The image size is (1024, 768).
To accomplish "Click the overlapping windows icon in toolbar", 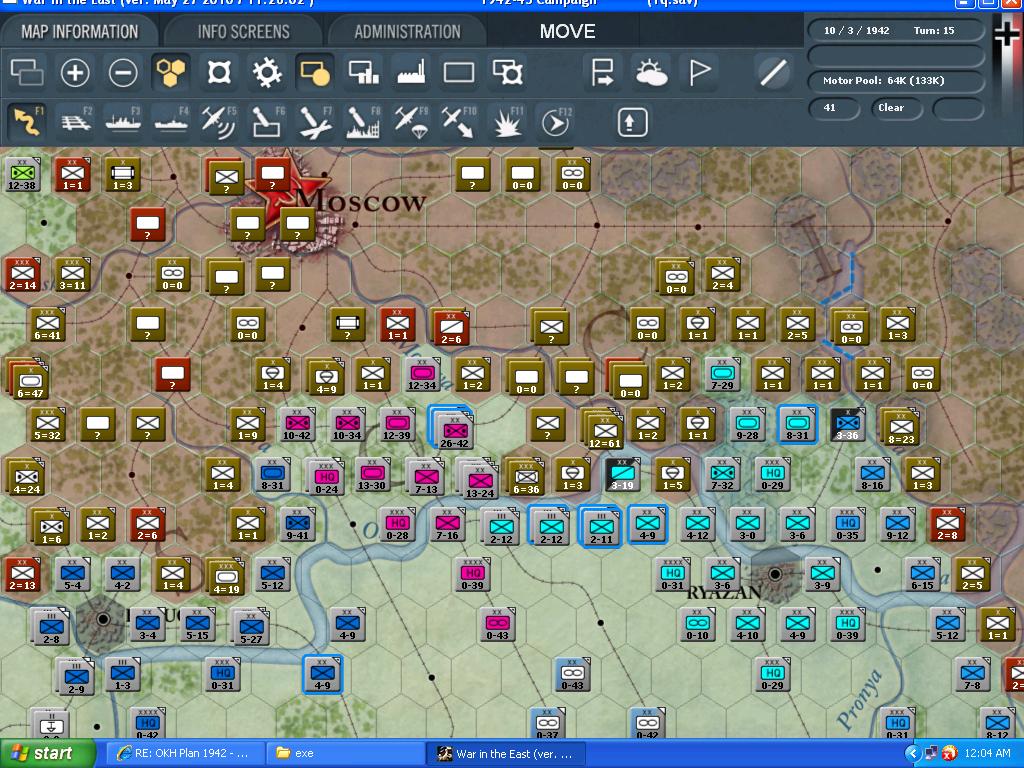I will pyautogui.click(x=27, y=72).
